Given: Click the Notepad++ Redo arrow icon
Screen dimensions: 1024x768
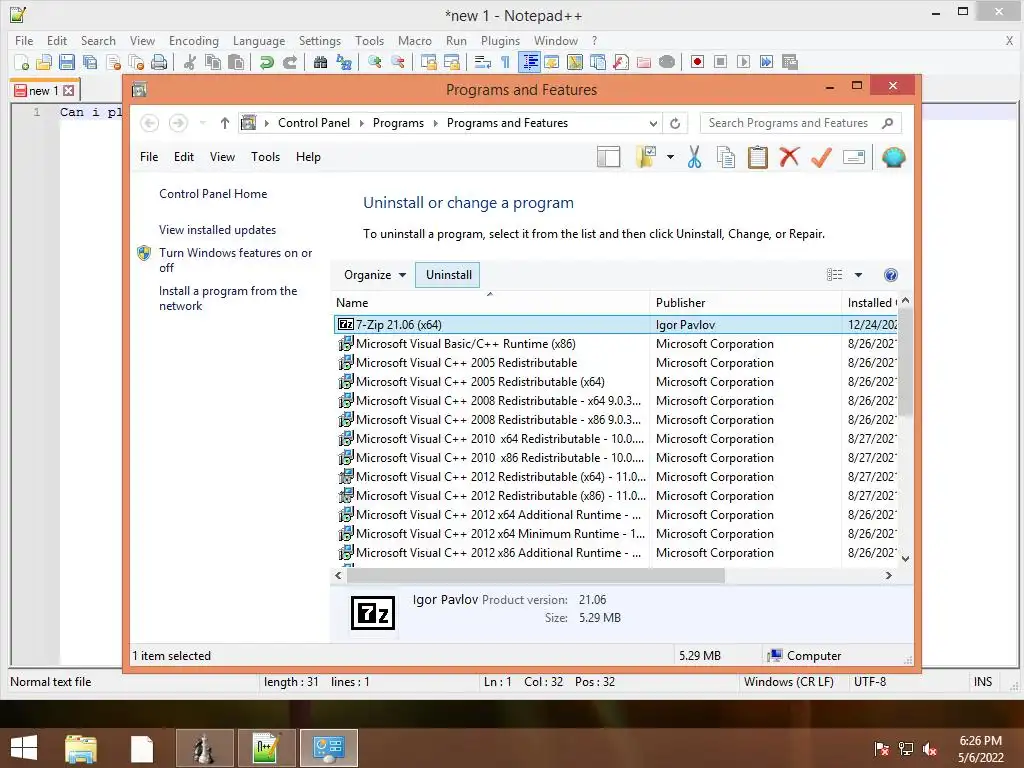Looking at the screenshot, I should [289, 62].
